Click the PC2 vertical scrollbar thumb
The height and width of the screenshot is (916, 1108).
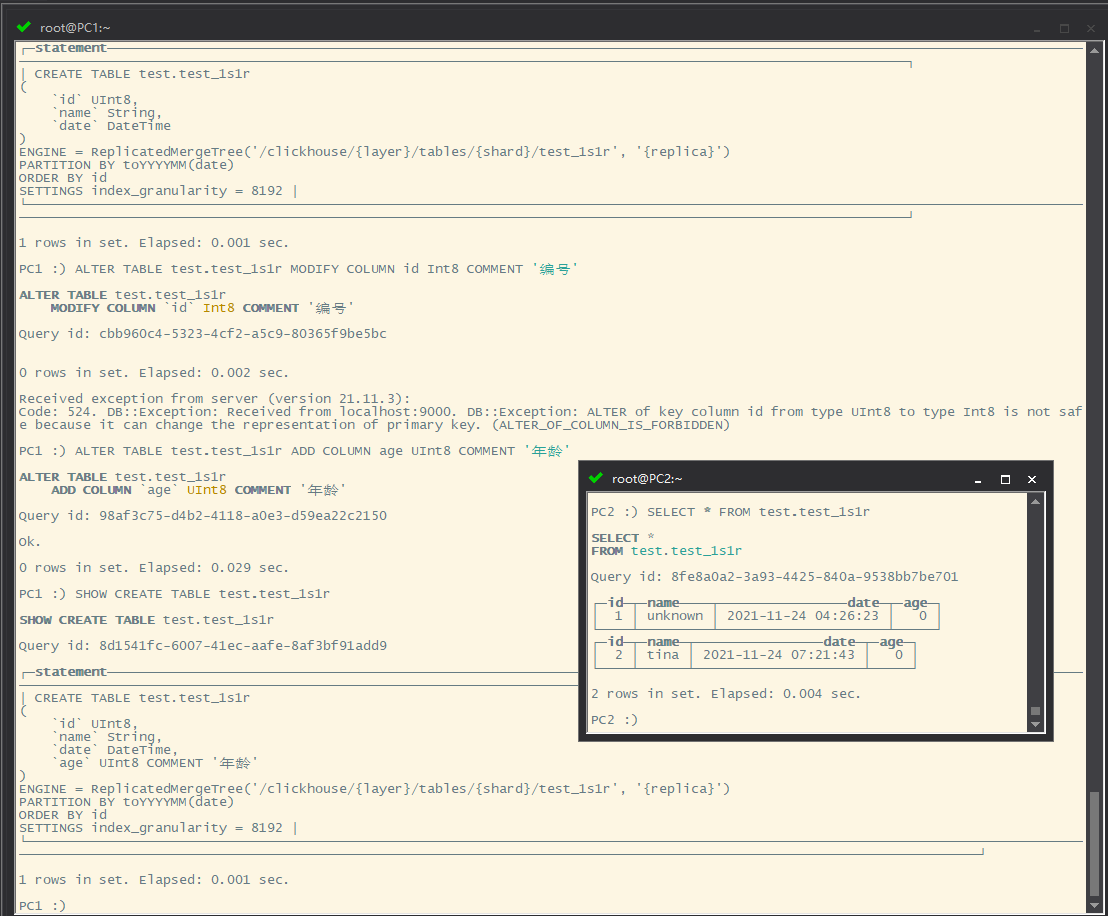(1035, 710)
